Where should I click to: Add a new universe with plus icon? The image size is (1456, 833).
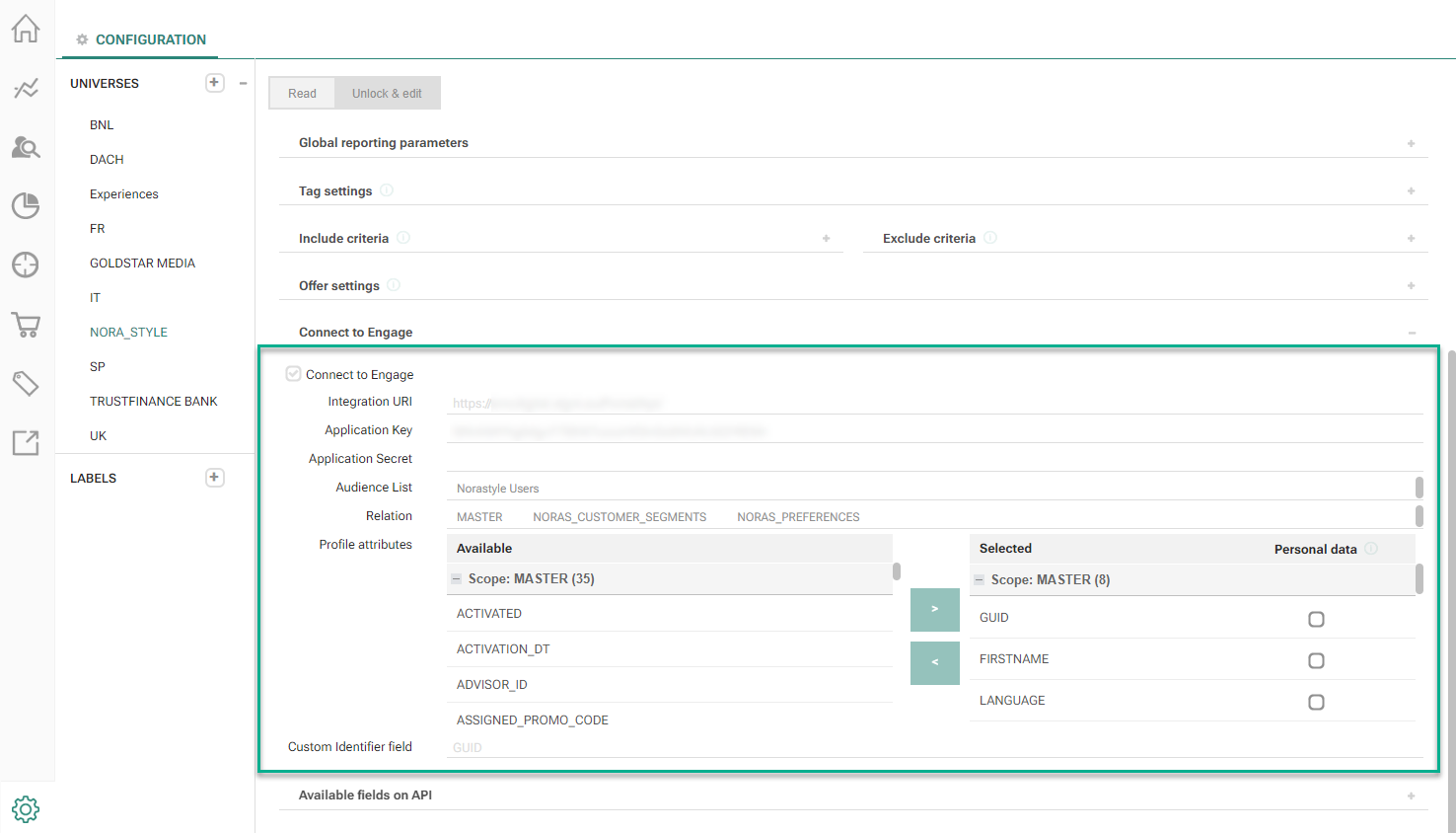(214, 83)
